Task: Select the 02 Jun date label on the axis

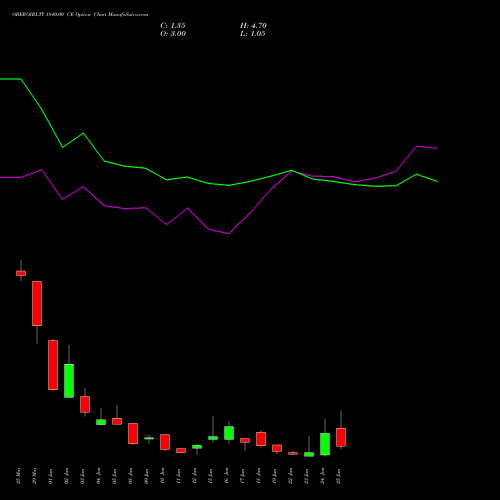Action: click(67, 476)
